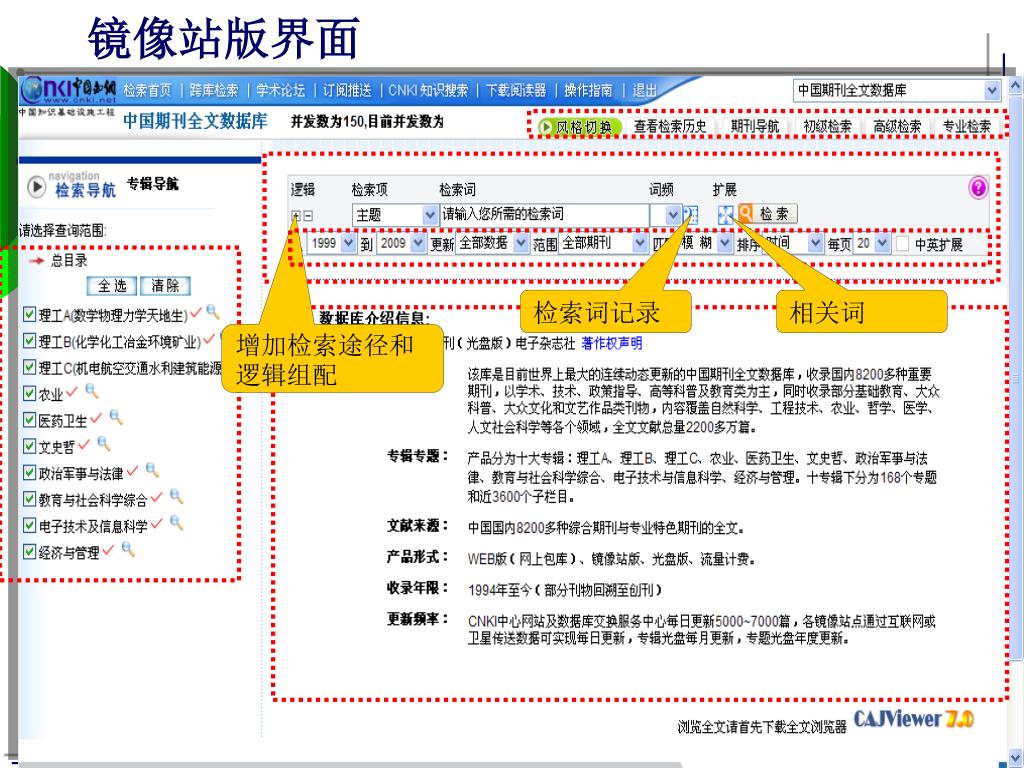Open the purple question mark help icon

978,188
